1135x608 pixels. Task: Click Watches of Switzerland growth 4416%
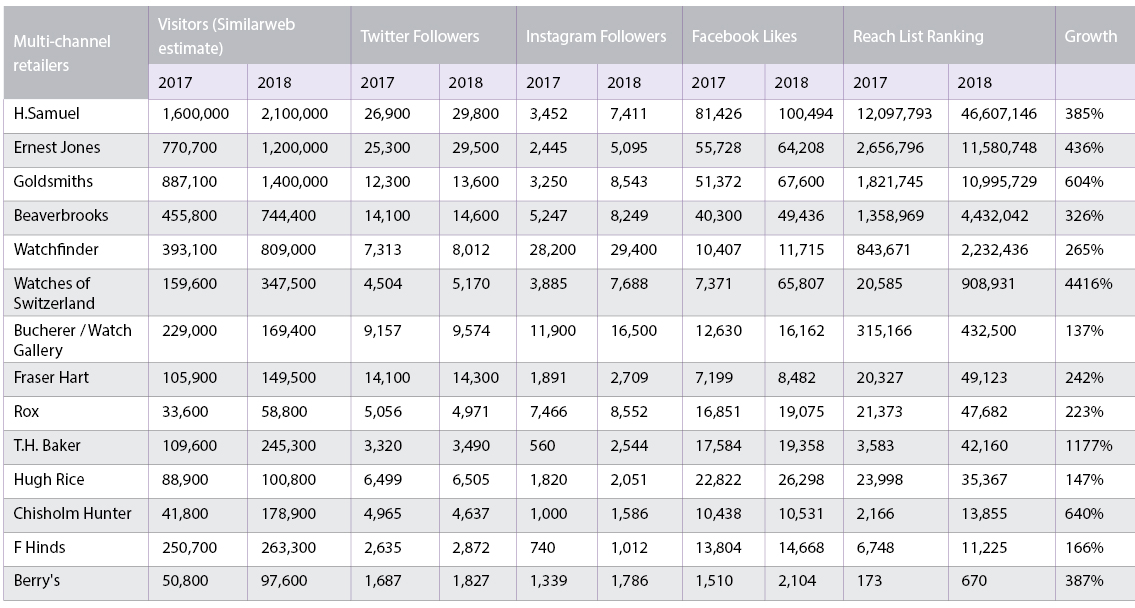1088,284
